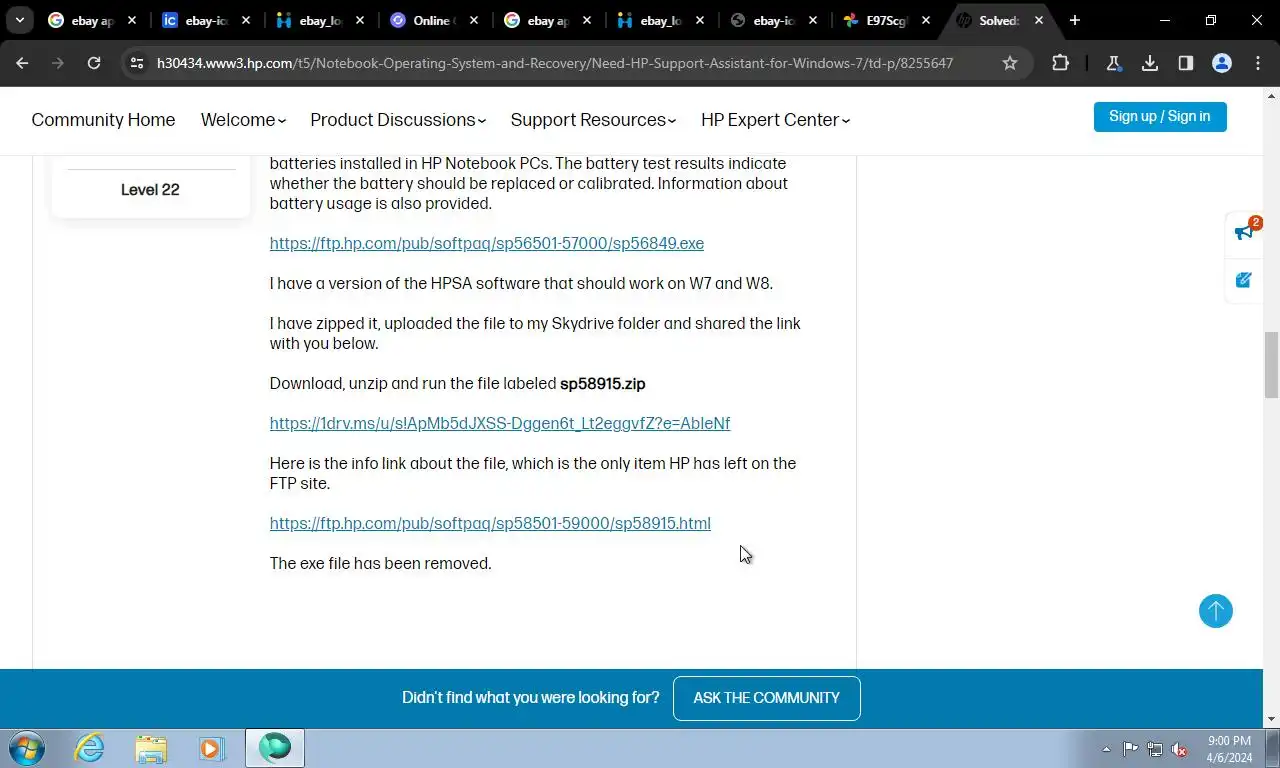Open Action Center flag icon
The height and width of the screenshot is (768, 1280).
click(1130, 749)
